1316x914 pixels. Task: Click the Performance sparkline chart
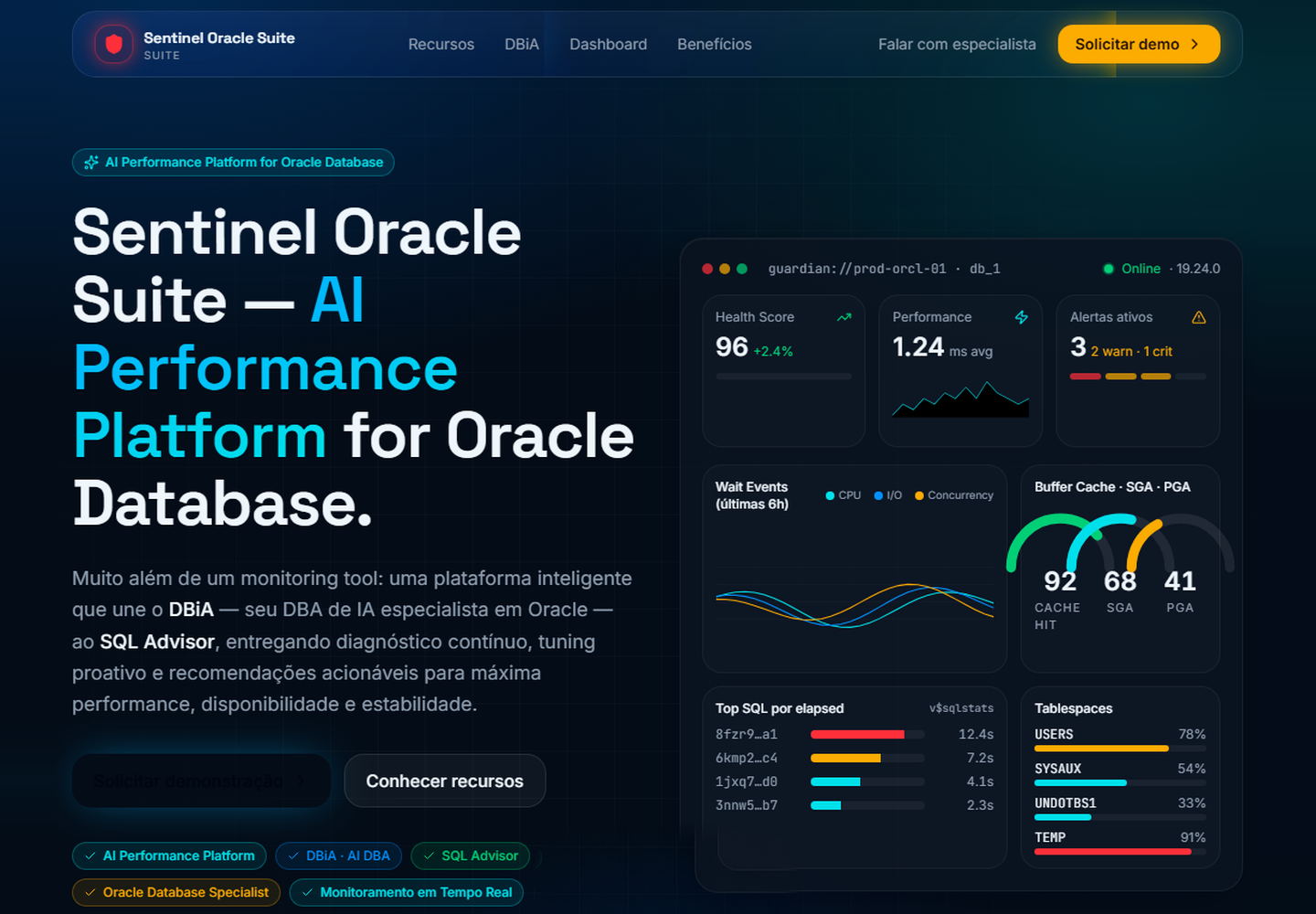point(960,399)
